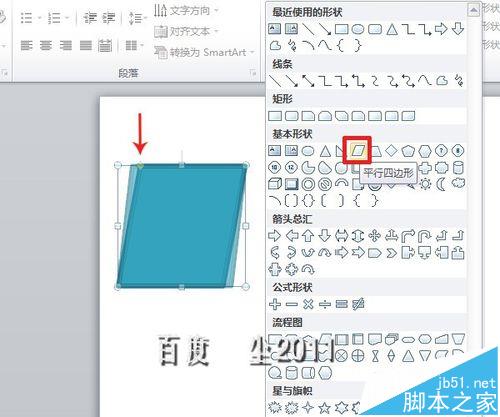Toggle Distributed alignment in paragraph group
The width and height of the screenshot is (500, 417).
[105, 45]
